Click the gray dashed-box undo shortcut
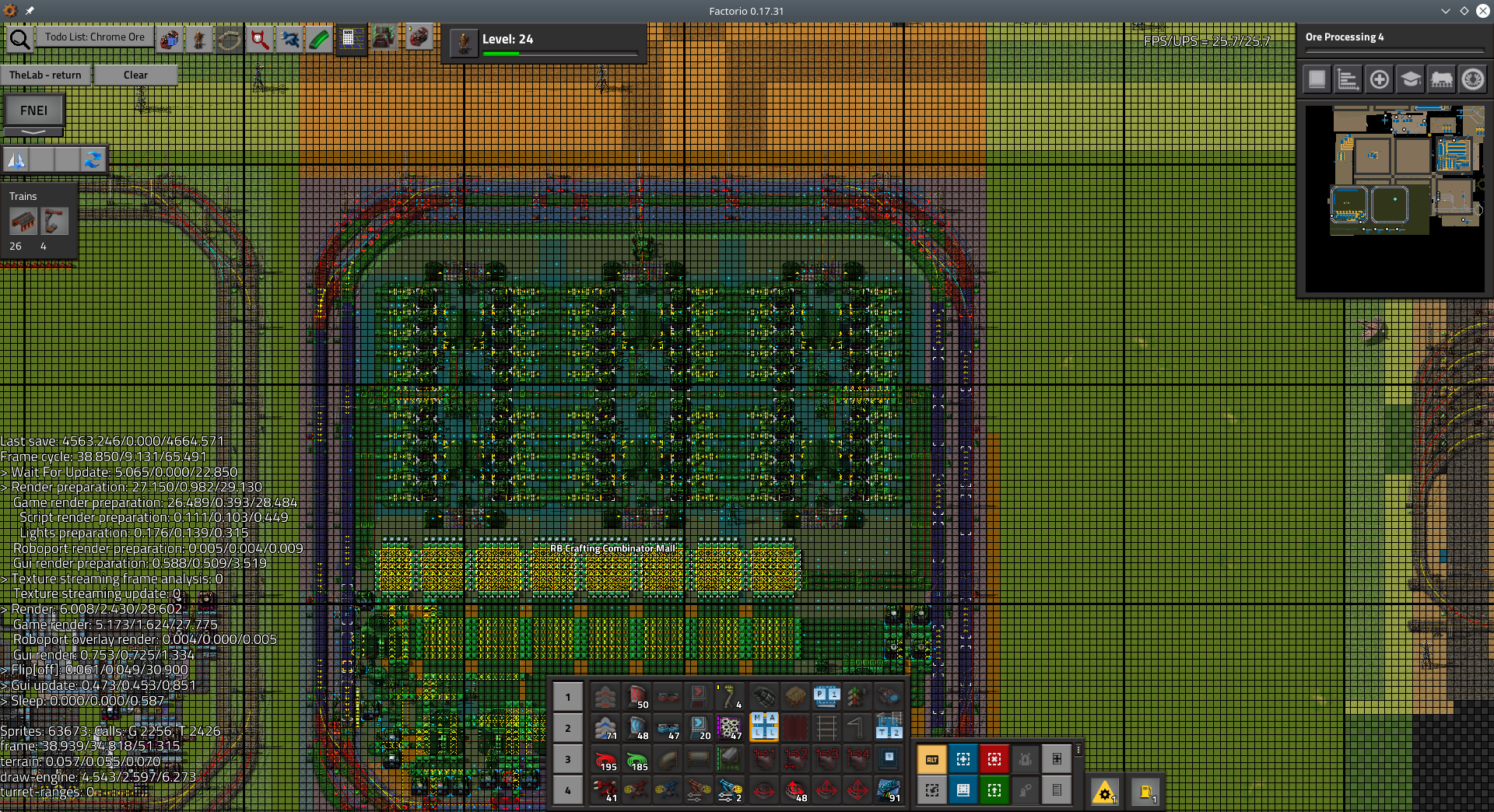The width and height of the screenshot is (1494, 812). pyautogui.click(x=932, y=790)
